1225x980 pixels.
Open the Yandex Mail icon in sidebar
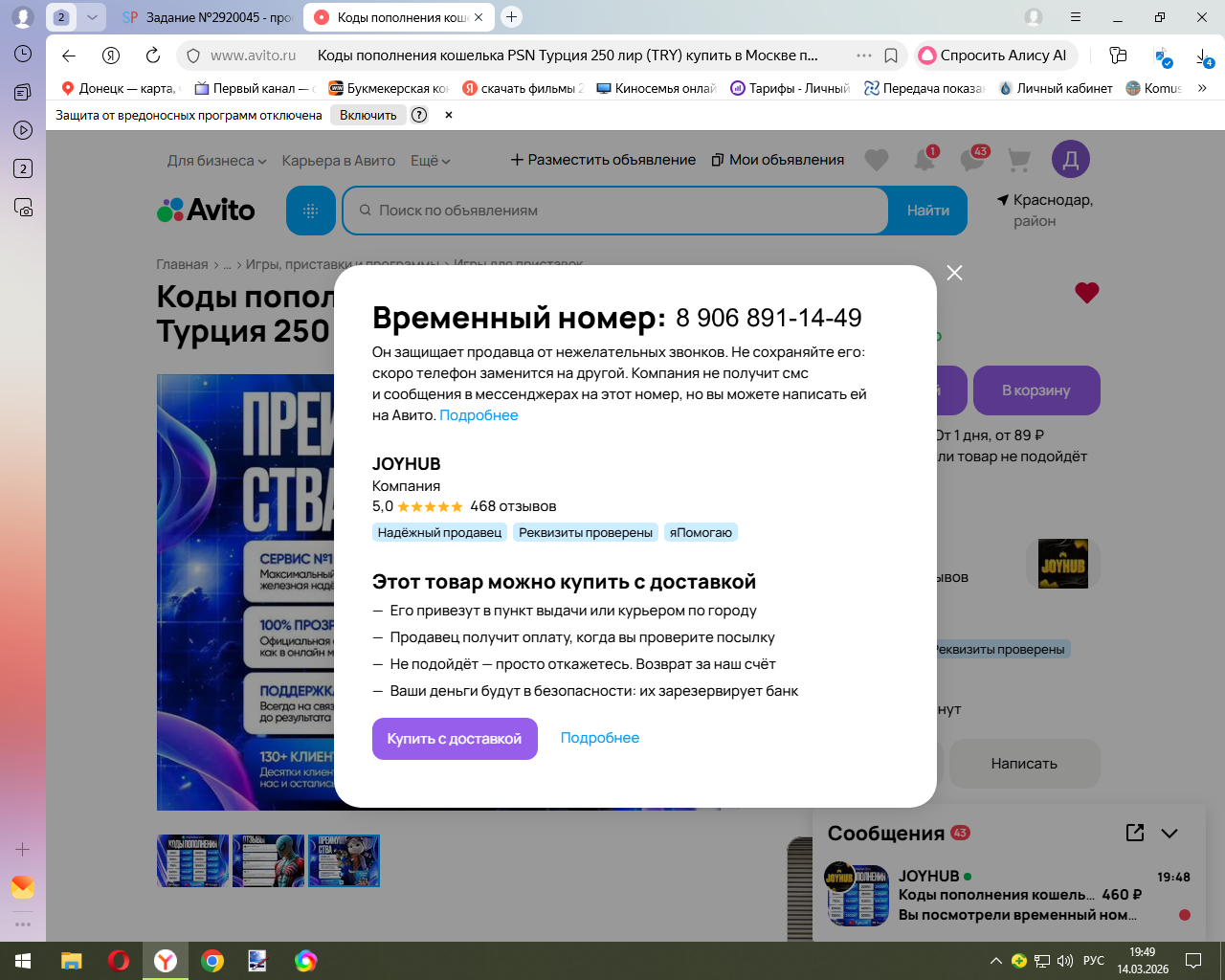pyautogui.click(x=23, y=887)
